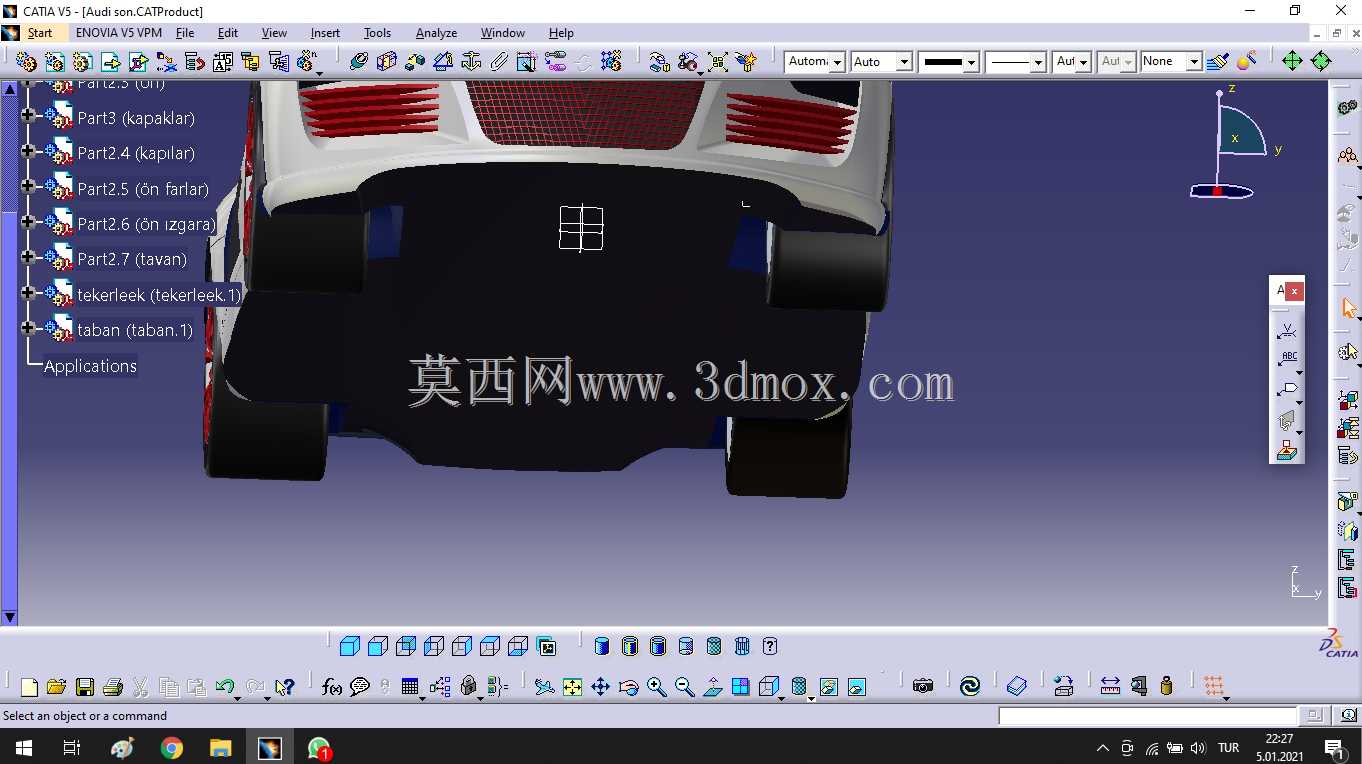Open the Insert menu
The height and width of the screenshot is (764, 1362).
(325, 33)
